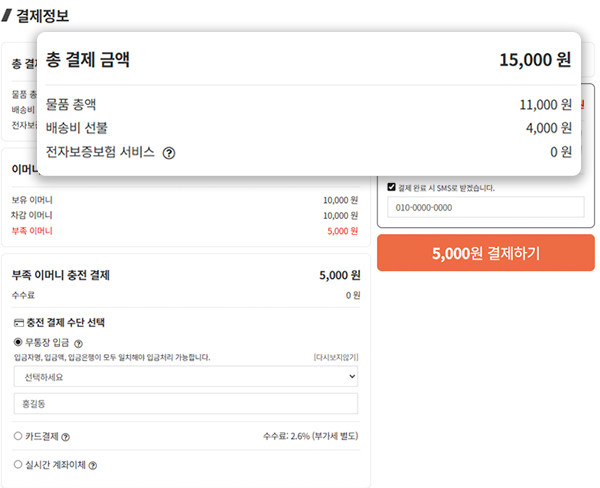Click the 15,000 원 total amount
Viewport: 600px width, 488px height.
click(x=535, y=60)
